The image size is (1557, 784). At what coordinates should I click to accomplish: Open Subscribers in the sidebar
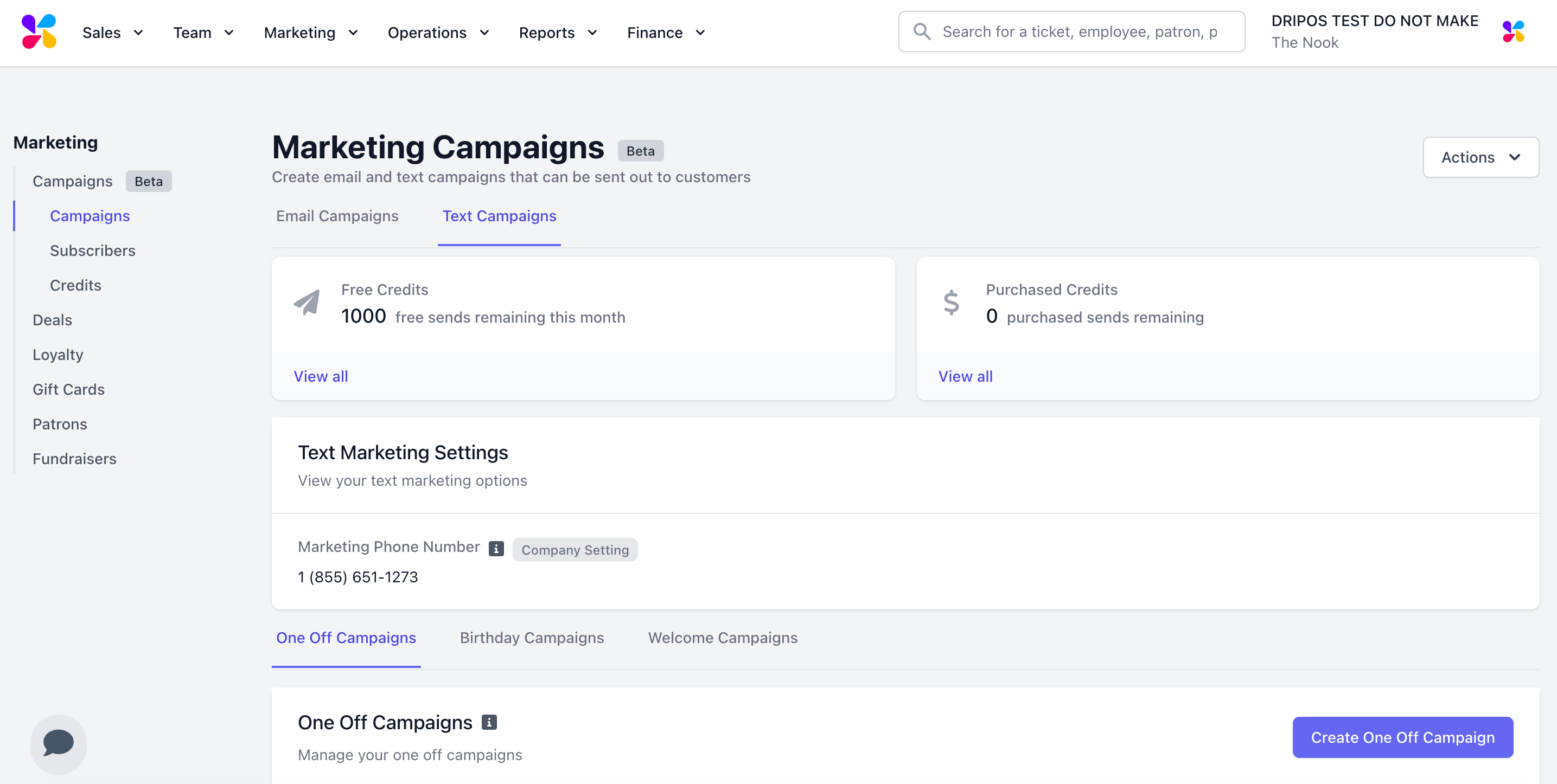pos(92,250)
